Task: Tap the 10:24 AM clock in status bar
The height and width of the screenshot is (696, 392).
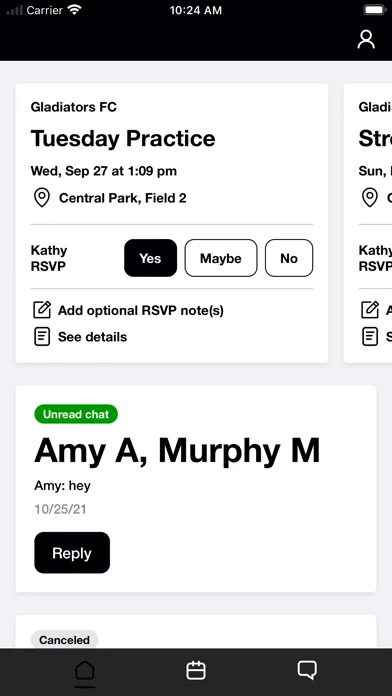Action: tap(196, 10)
